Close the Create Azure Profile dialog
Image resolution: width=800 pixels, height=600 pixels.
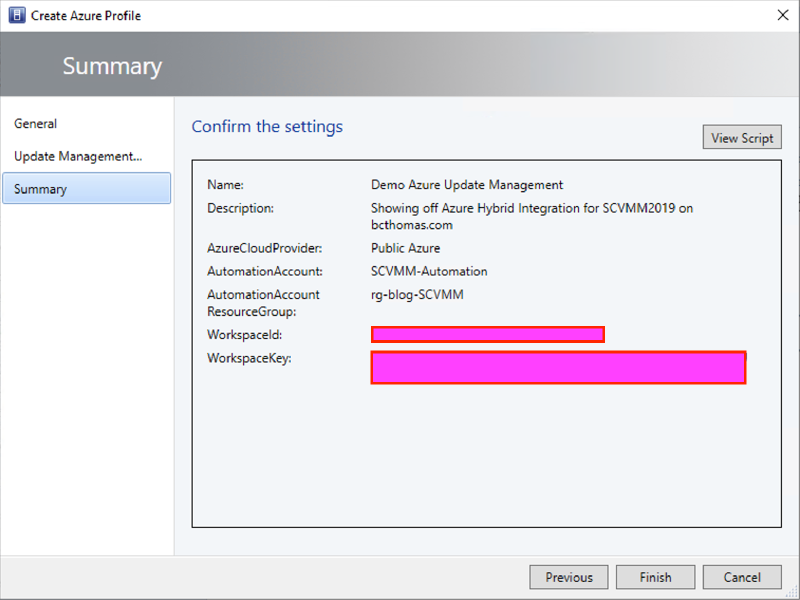[780, 15]
